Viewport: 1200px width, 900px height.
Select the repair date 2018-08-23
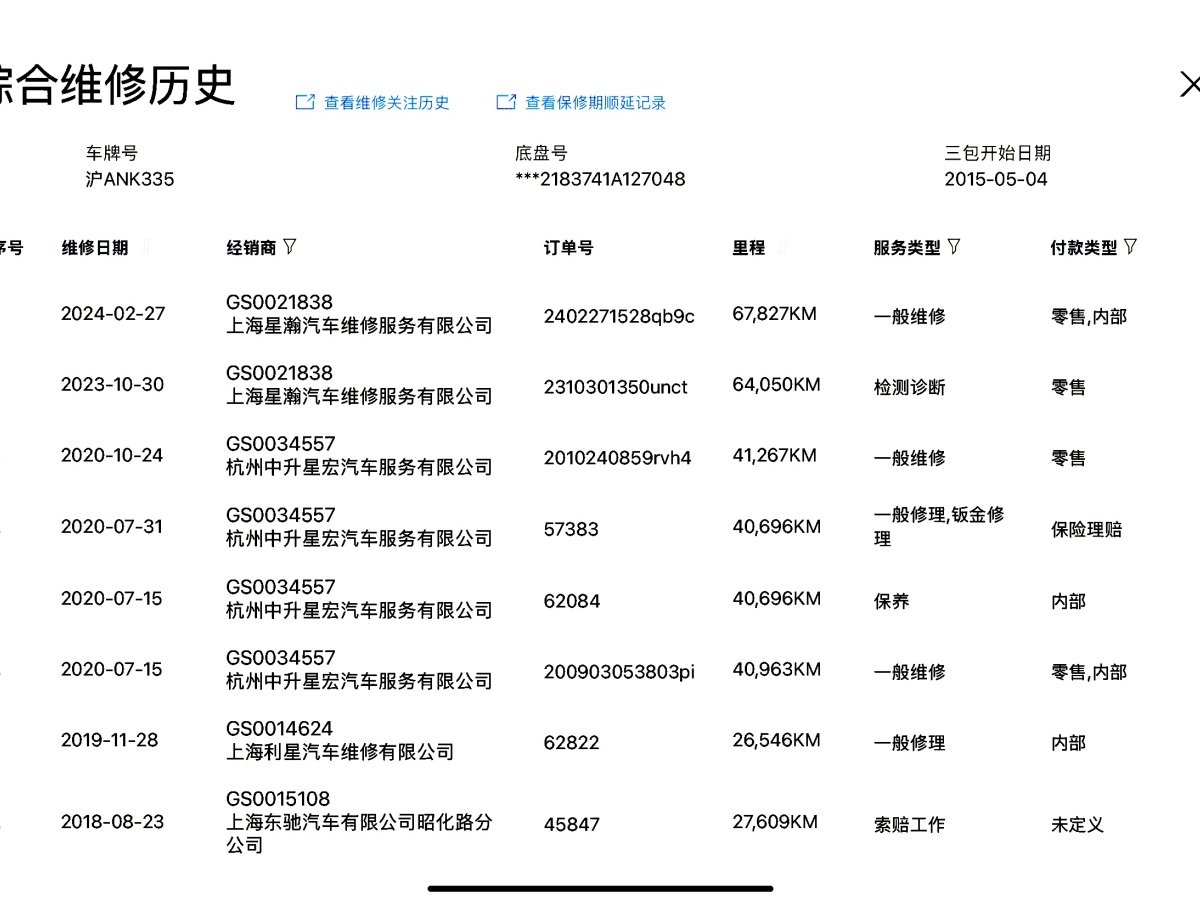(112, 822)
